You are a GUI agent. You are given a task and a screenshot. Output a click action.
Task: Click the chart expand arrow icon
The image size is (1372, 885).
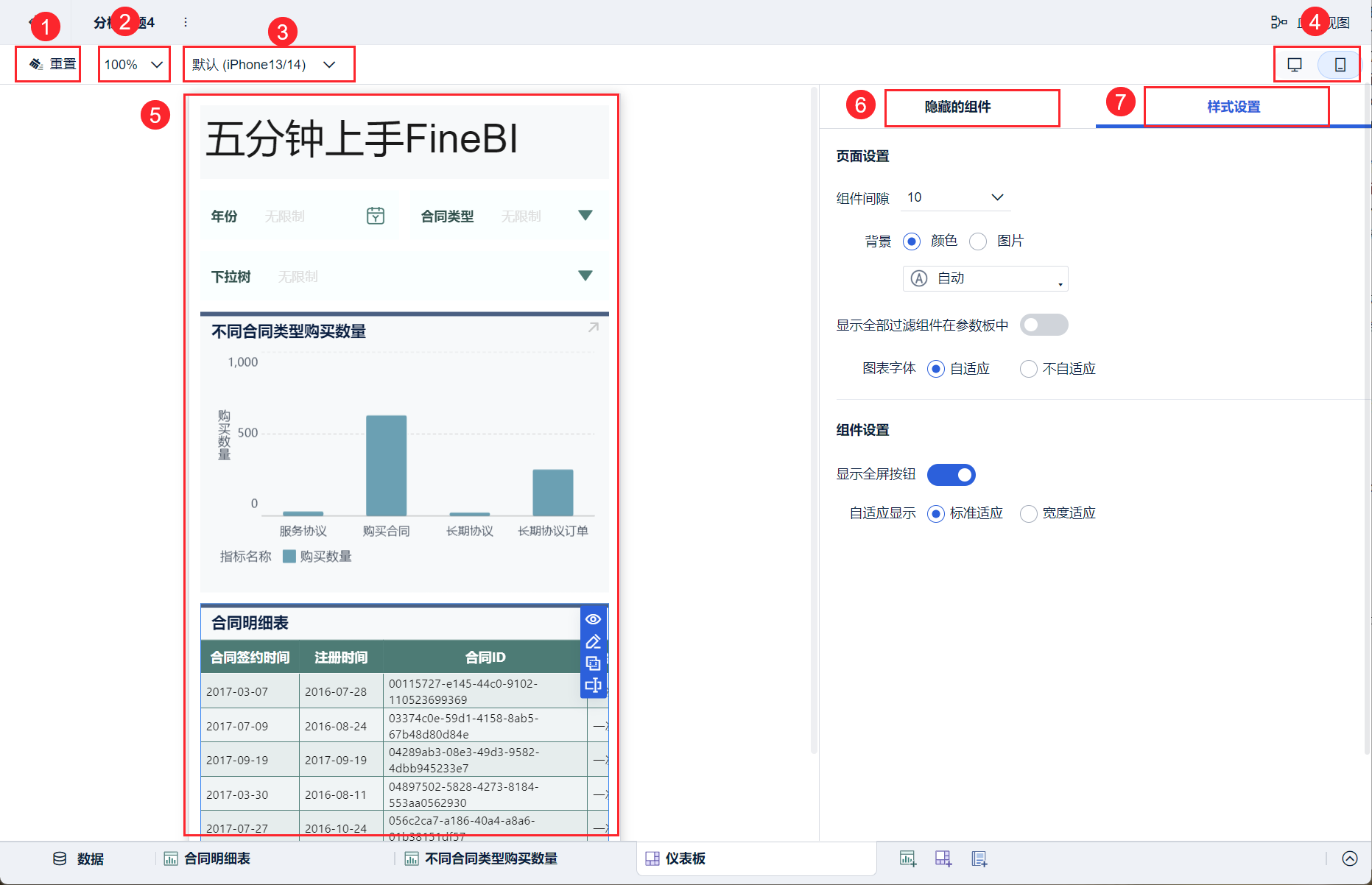pos(594,328)
